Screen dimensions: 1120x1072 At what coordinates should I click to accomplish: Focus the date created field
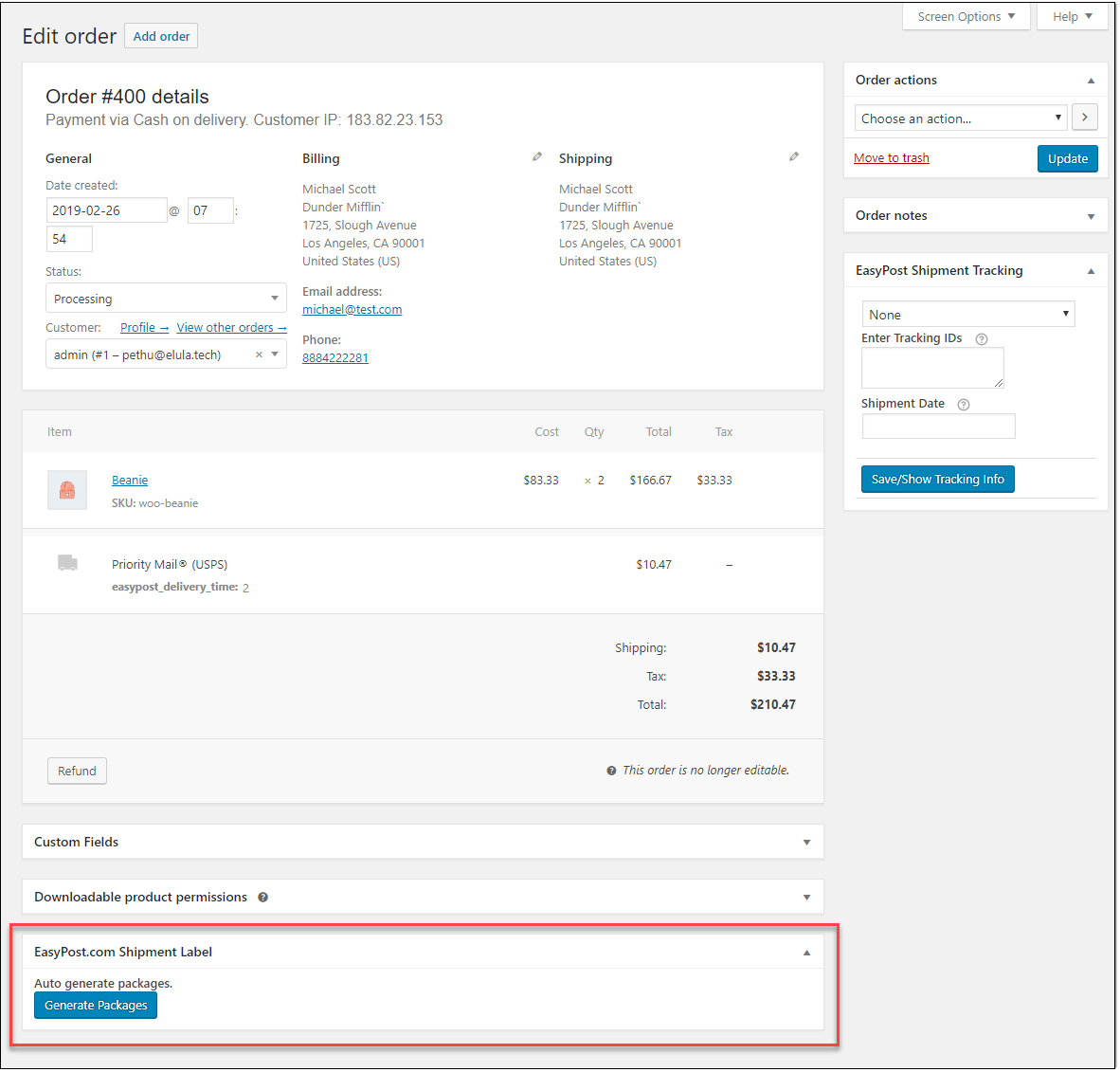[x=106, y=210]
